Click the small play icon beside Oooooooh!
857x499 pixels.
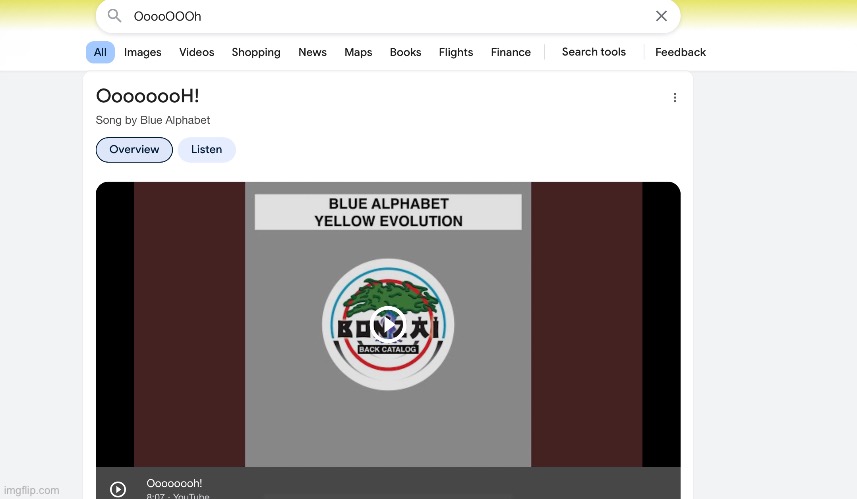[118, 489]
